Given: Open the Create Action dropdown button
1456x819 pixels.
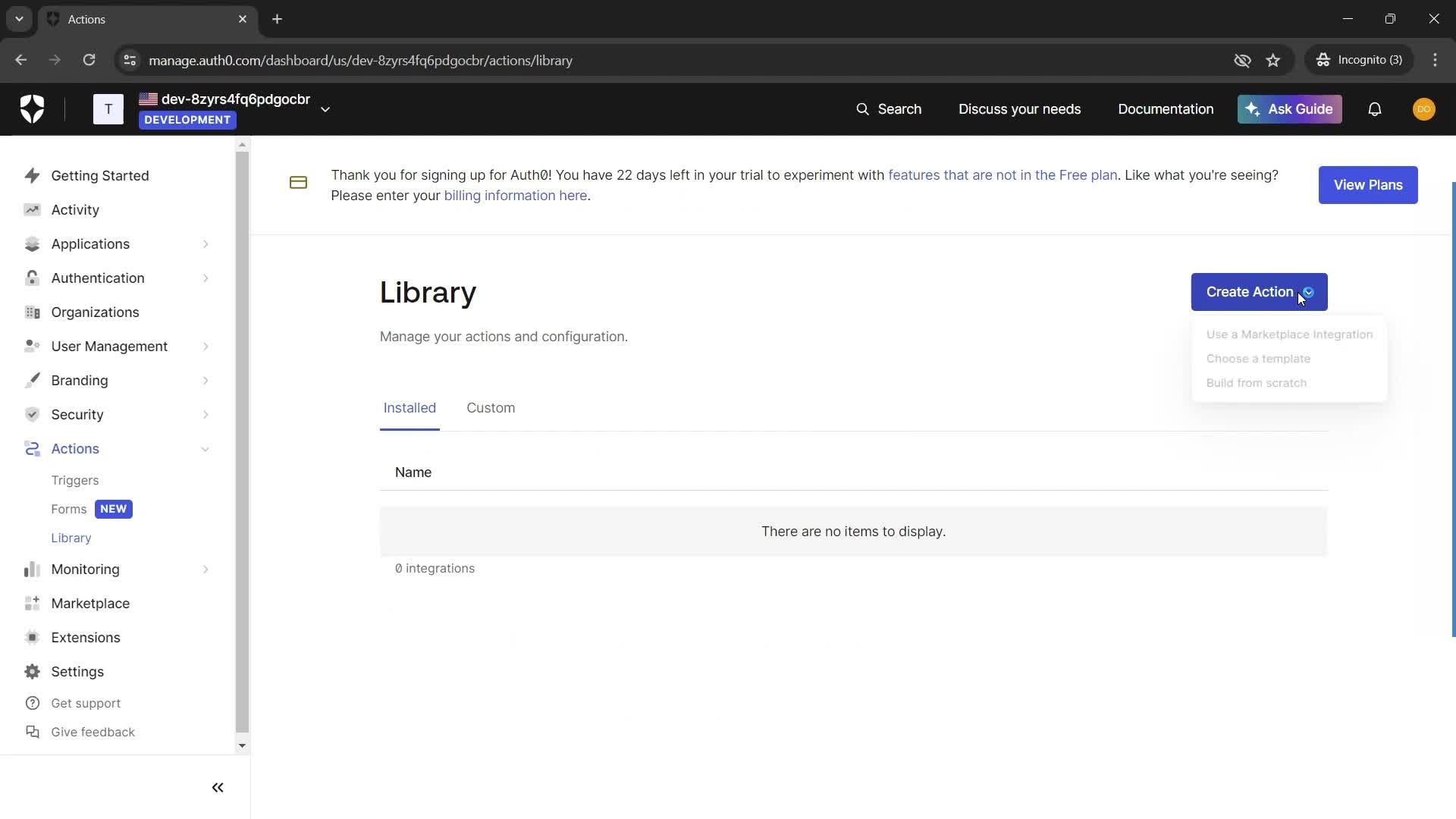Looking at the screenshot, I should click(x=1259, y=292).
